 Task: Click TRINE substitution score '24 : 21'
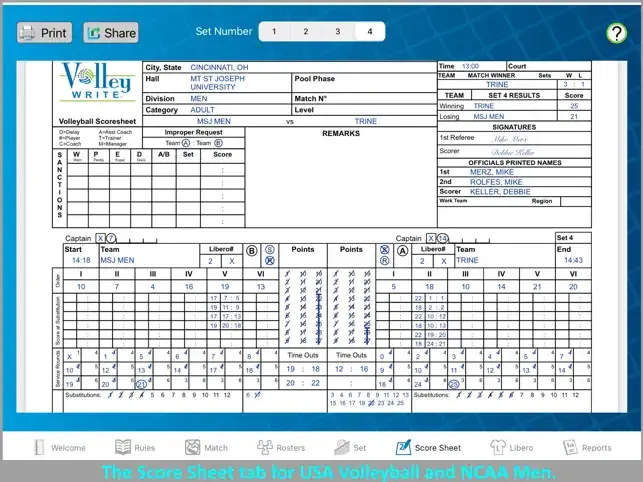click(436, 344)
